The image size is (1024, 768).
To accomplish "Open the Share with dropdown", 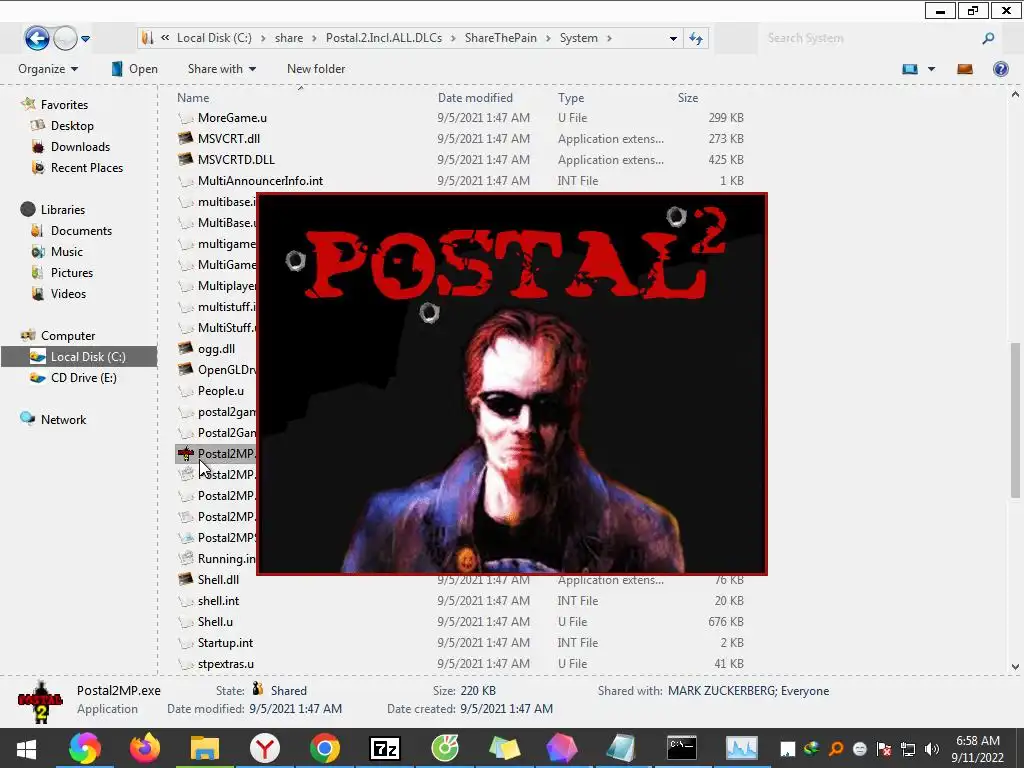I will 221,69.
